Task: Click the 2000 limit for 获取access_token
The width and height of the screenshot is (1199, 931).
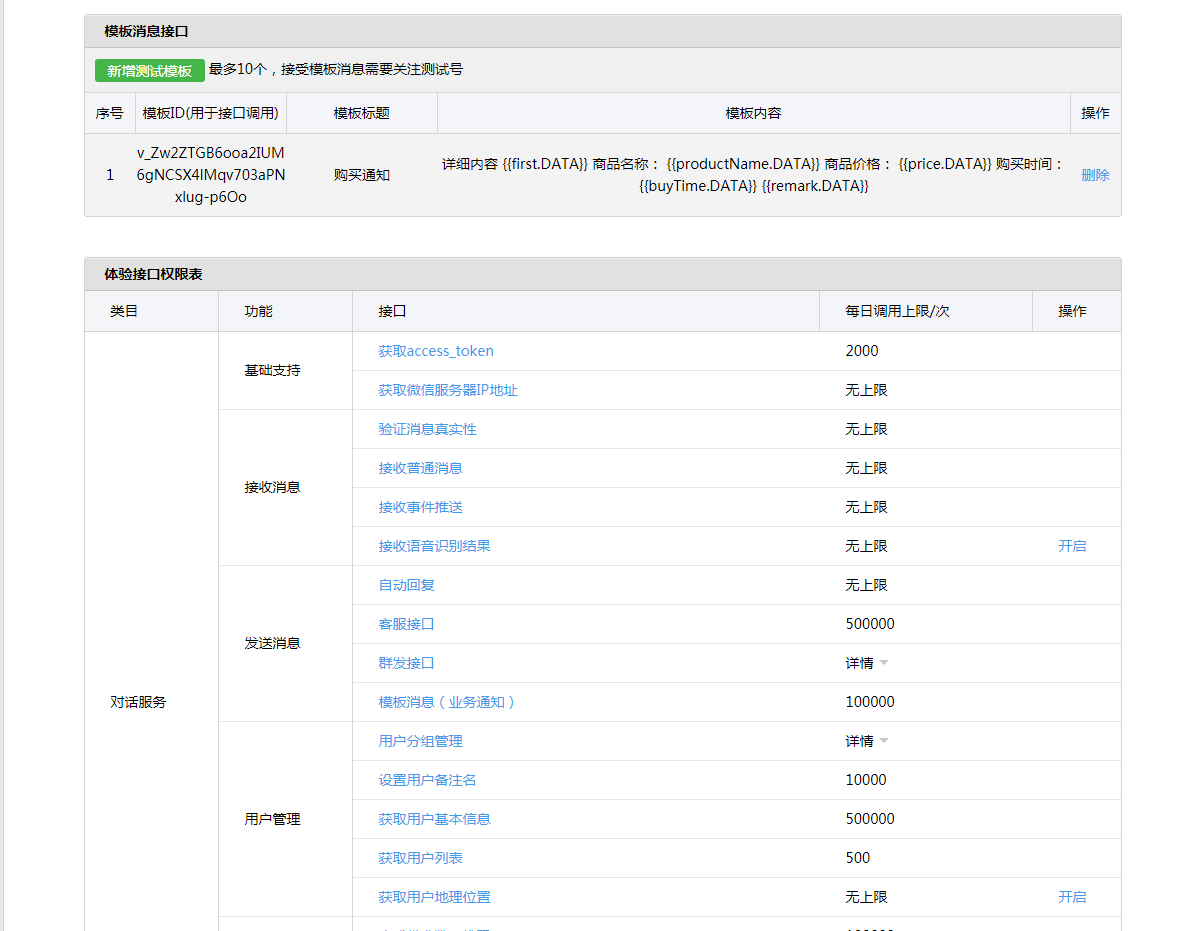Action: [x=862, y=351]
